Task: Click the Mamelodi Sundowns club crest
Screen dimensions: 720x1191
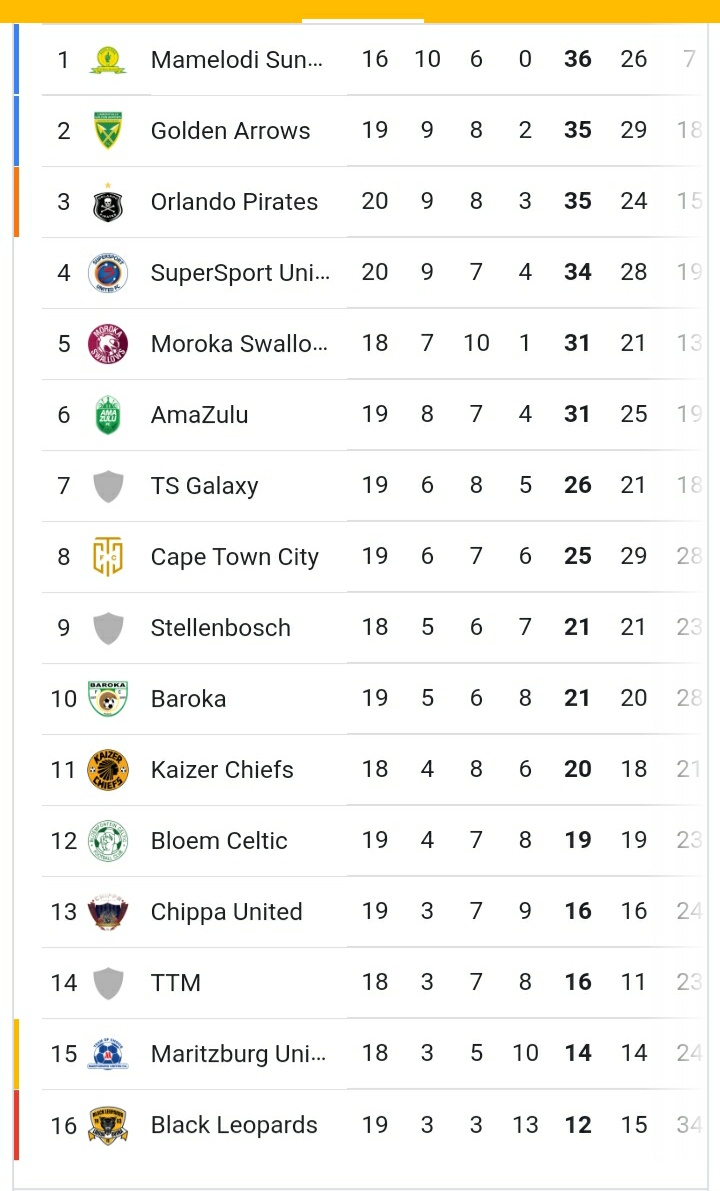Action: click(108, 60)
